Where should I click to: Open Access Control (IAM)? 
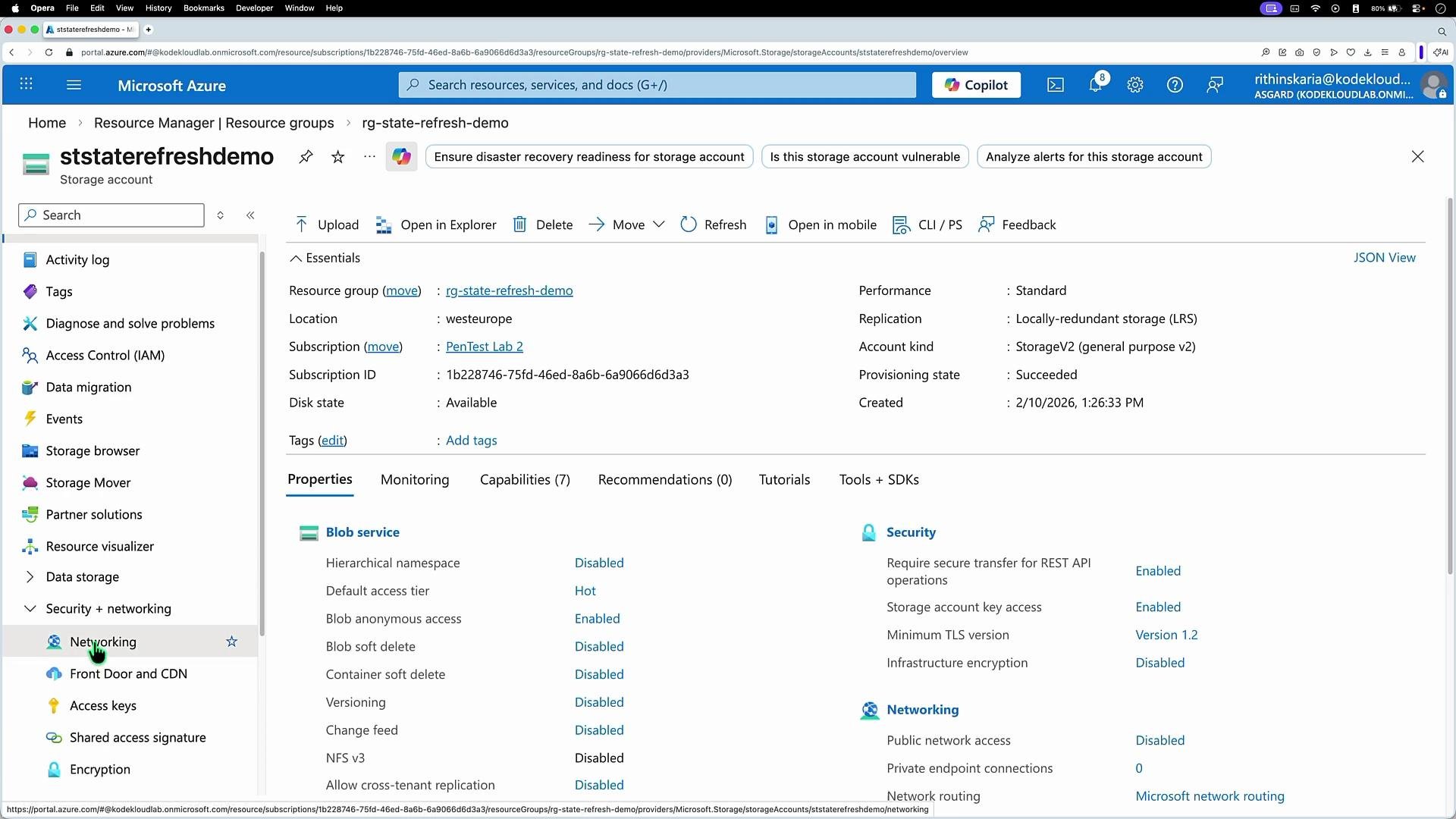[105, 356]
